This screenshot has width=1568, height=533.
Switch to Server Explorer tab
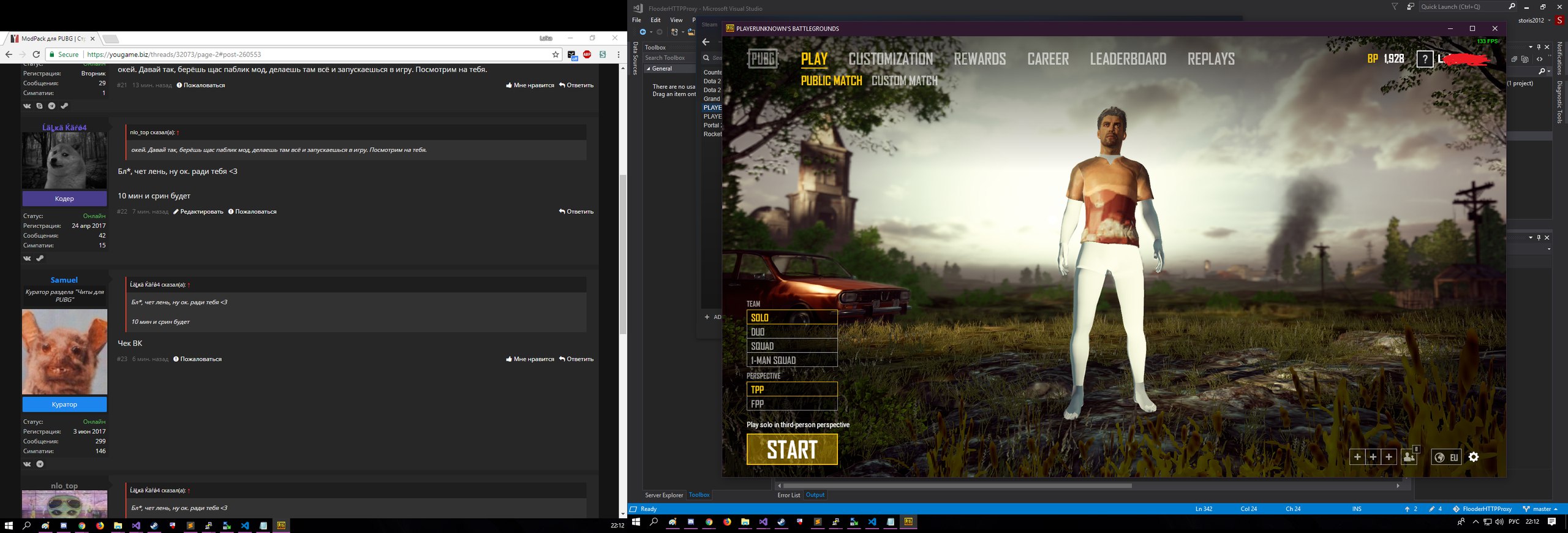663,495
